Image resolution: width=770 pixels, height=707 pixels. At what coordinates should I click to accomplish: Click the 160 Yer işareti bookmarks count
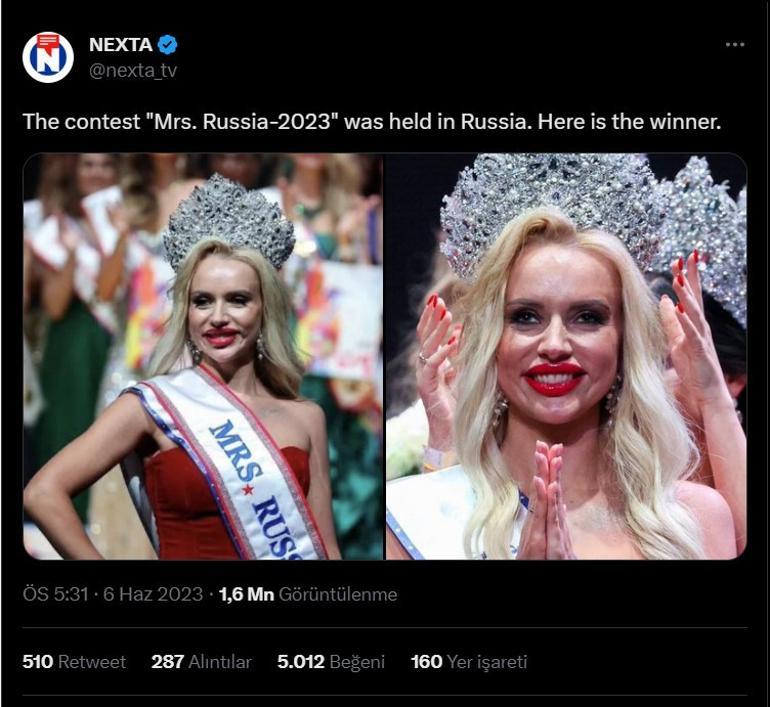pos(426,661)
